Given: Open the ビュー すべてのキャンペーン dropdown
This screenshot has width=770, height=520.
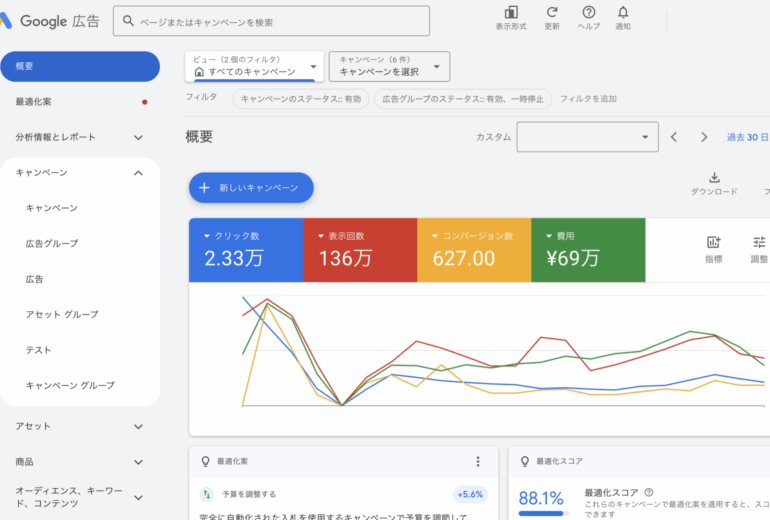Looking at the screenshot, I should pyautogui.click(x=254, y=66).
